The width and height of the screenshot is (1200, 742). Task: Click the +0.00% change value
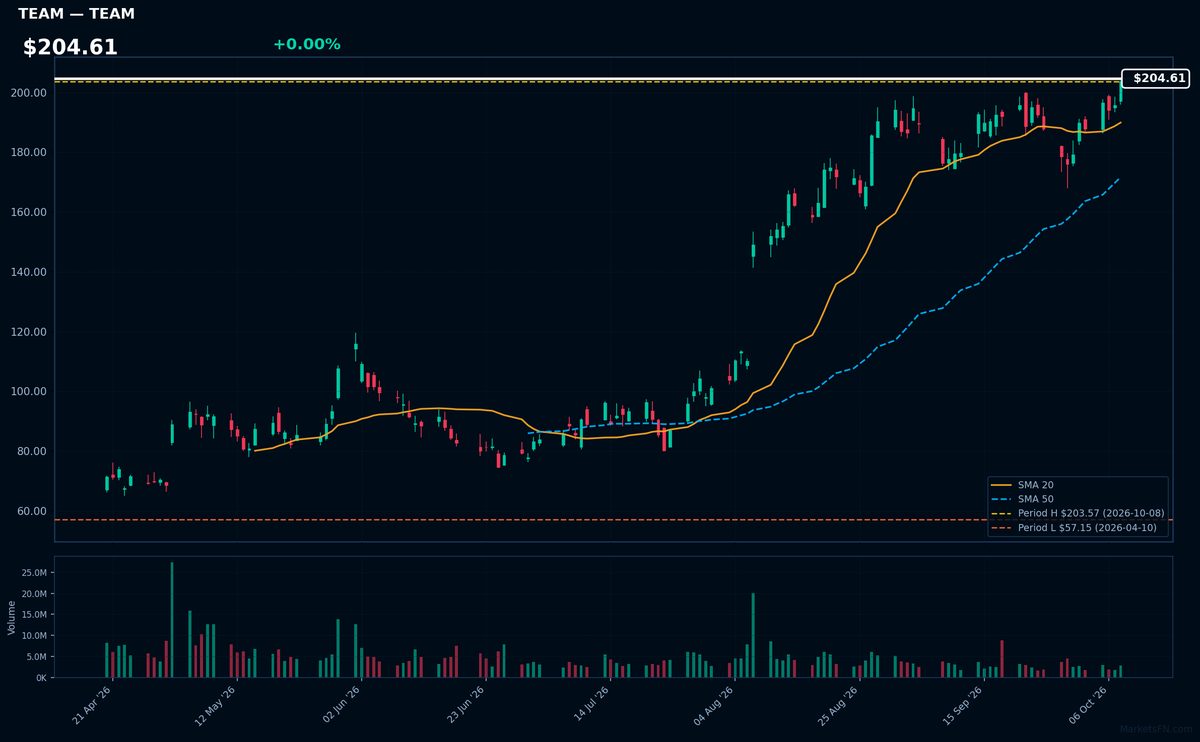click(307, 44)
